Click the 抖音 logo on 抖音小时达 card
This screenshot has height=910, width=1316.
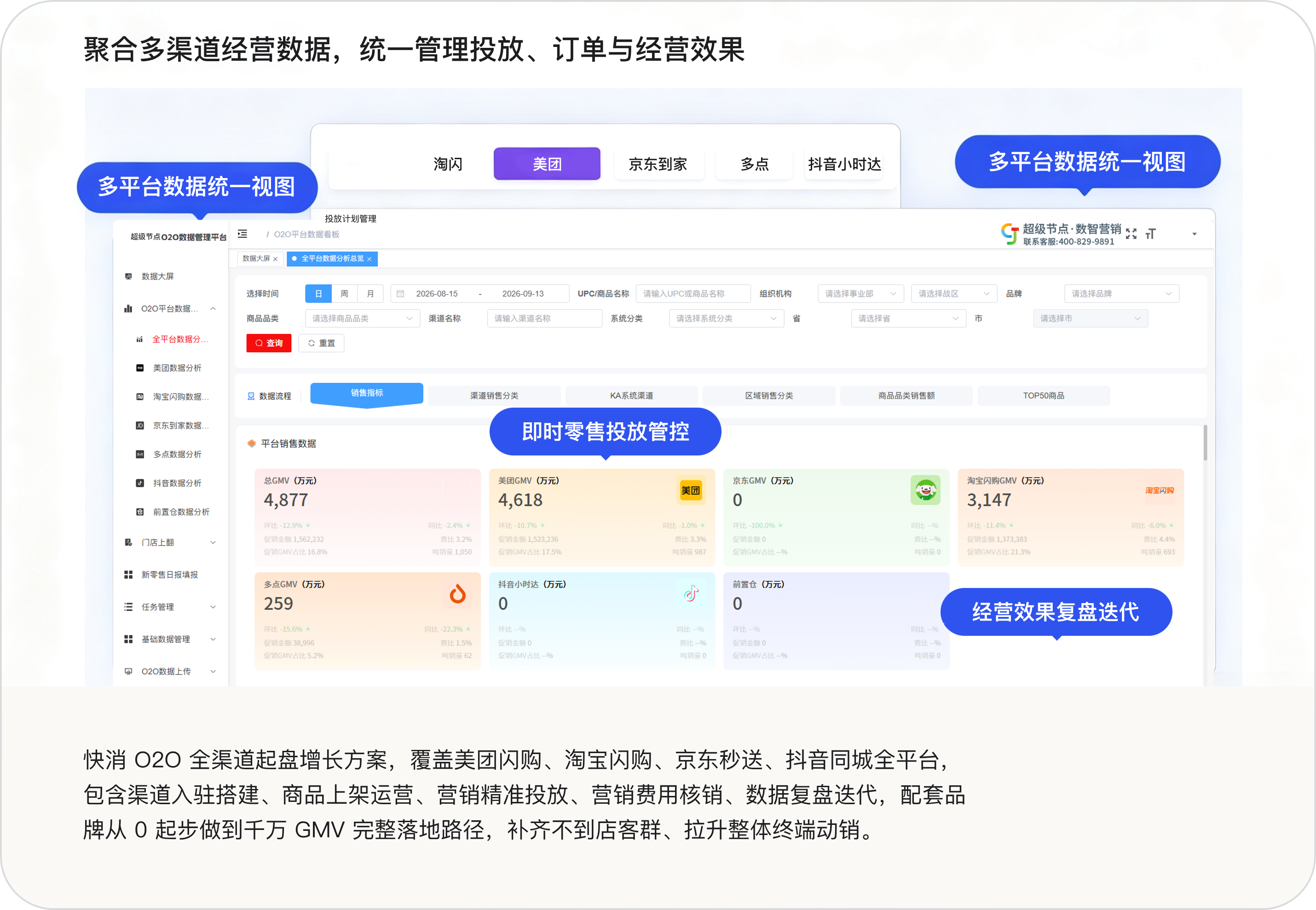(691, 593)
